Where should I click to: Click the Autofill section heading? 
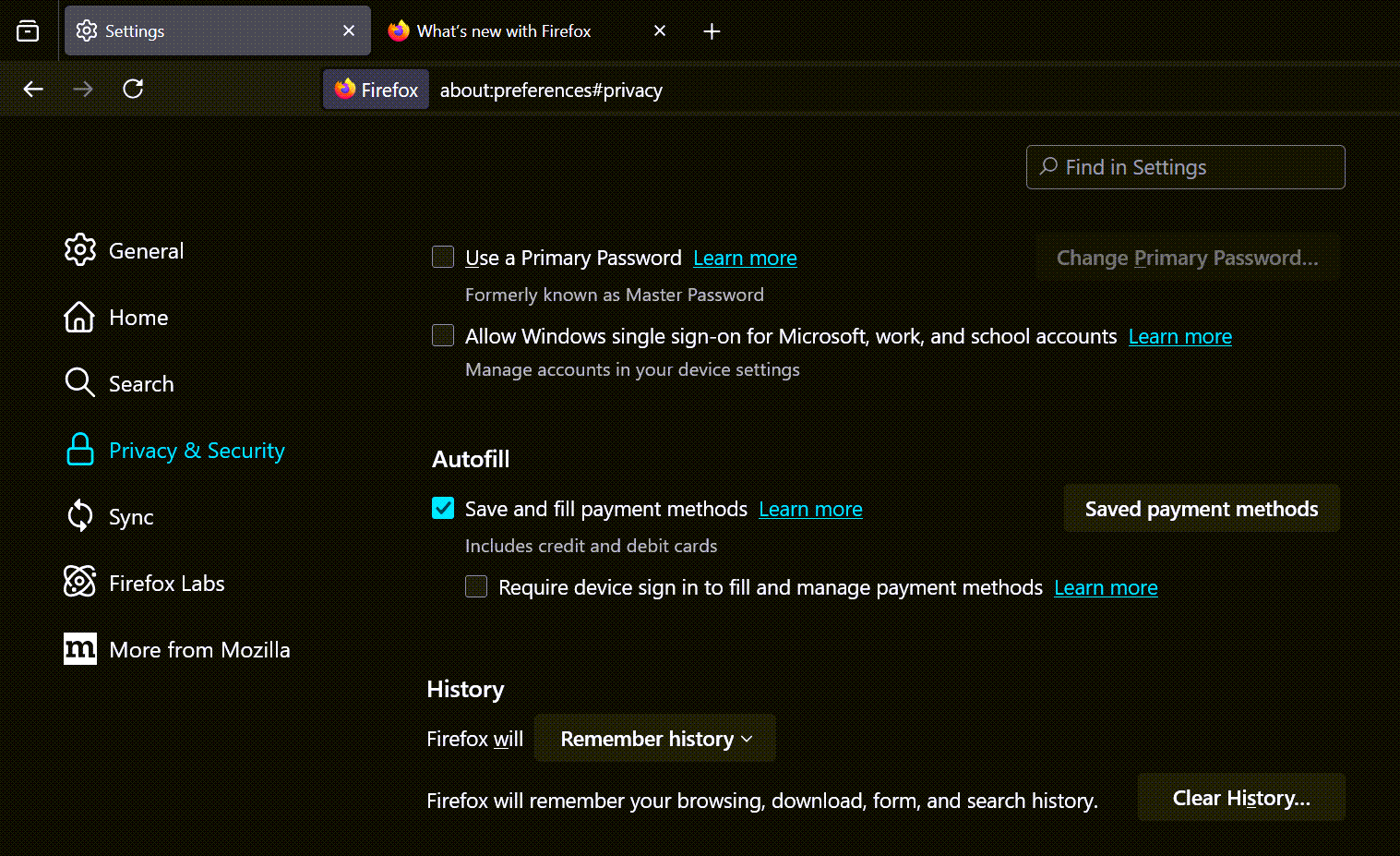[x=471, y=459]
